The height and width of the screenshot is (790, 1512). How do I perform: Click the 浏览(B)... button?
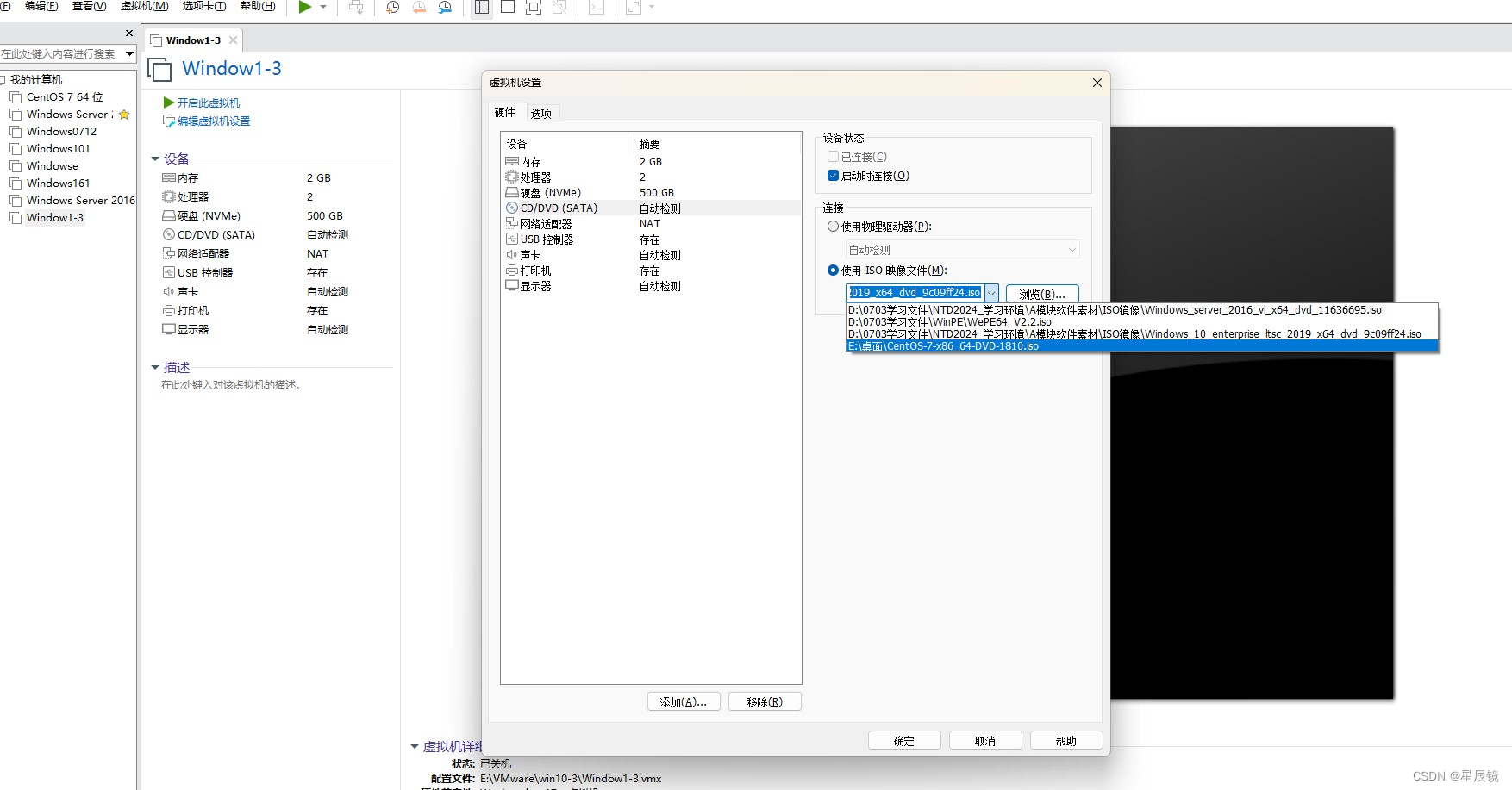1042,294
